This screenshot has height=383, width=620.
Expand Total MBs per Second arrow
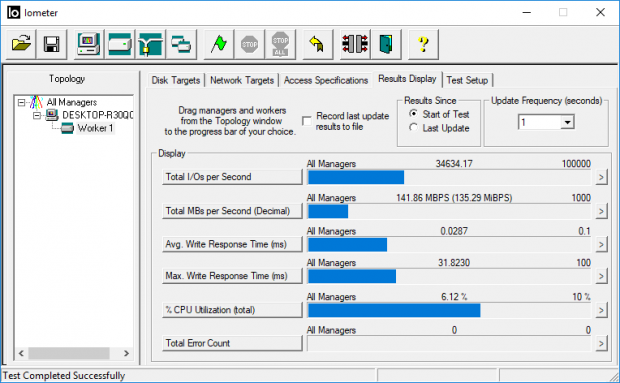tap(601, 211)
